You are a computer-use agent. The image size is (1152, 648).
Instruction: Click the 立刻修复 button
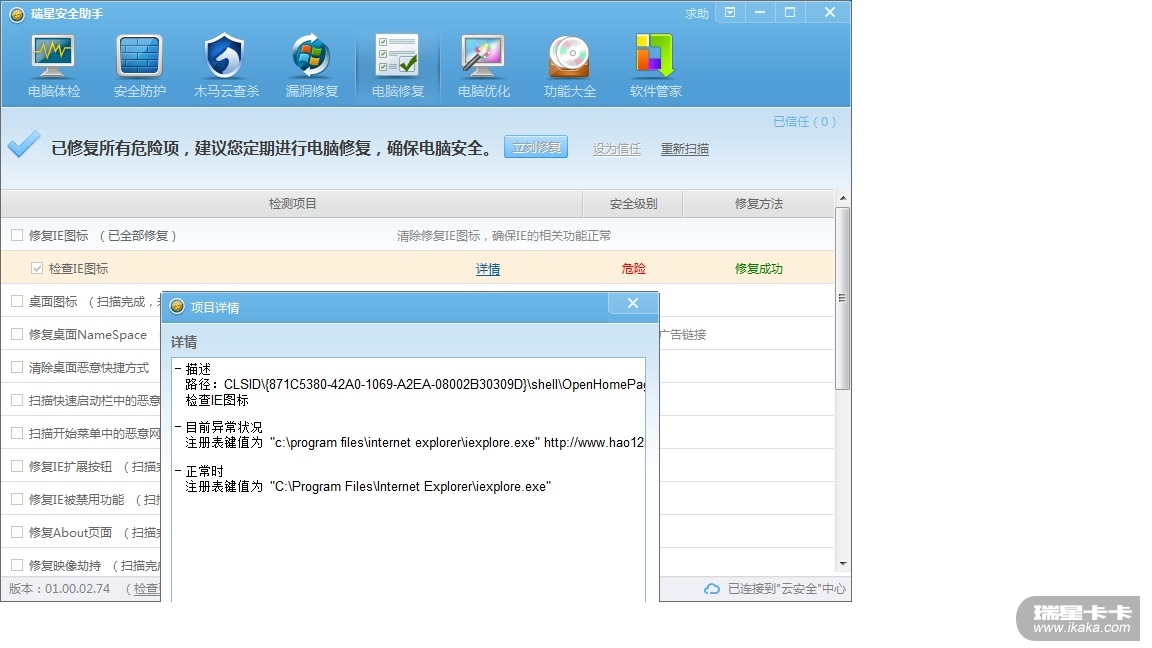(x=536, y=147)
